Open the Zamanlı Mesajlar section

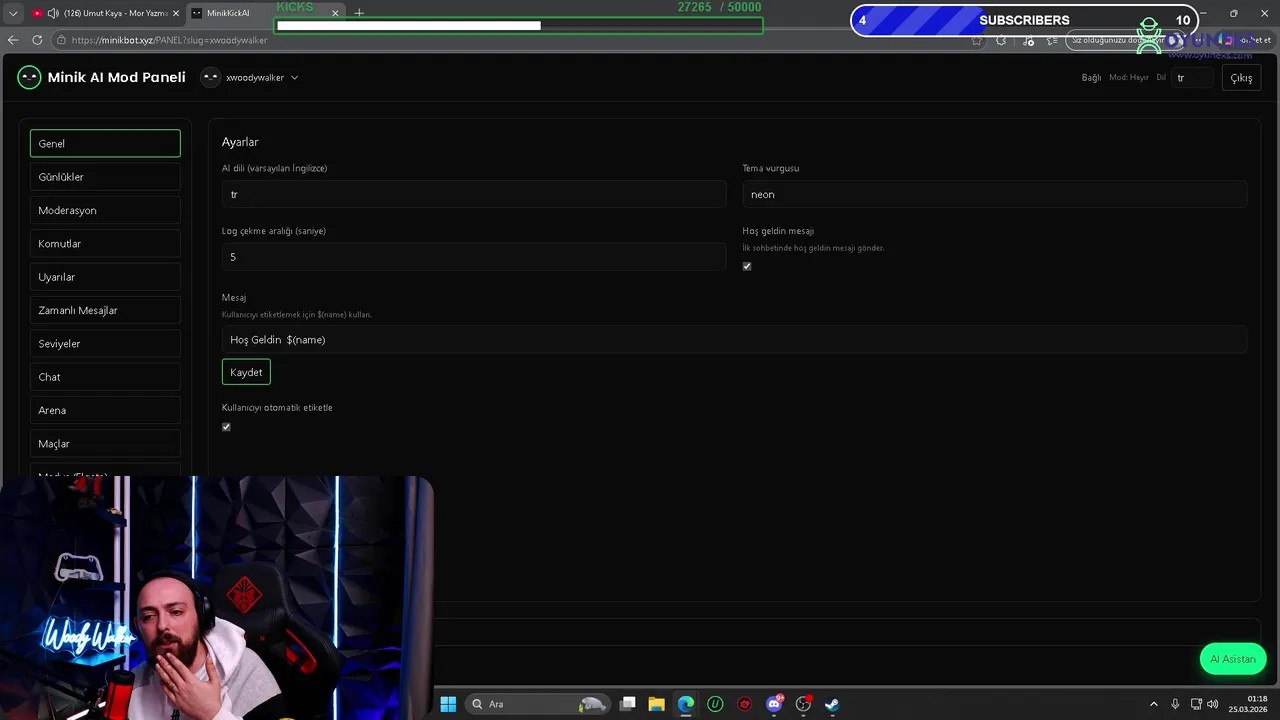point(105,310)
